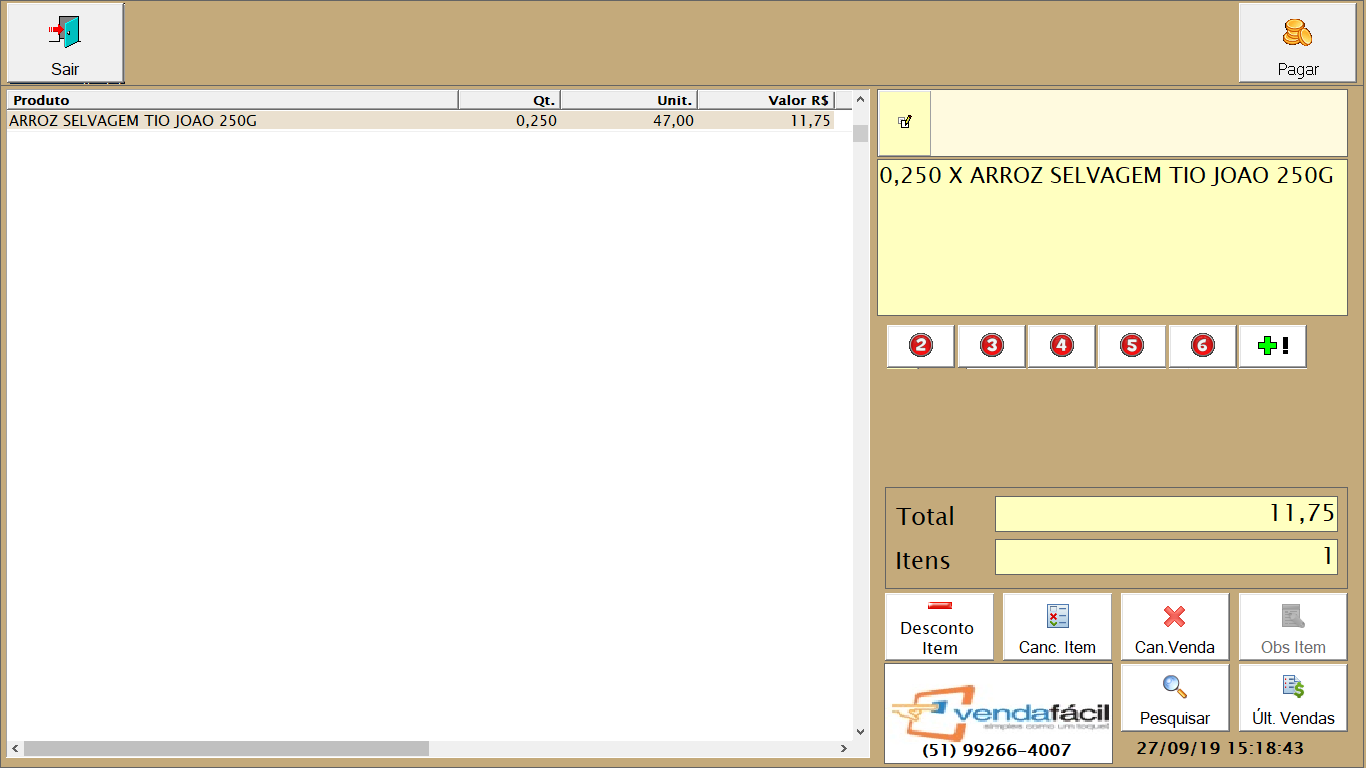This screenshot has width=1366, height=768.
Task: Cancel the sale with Can.Venda
Action: pos(1175,627)
